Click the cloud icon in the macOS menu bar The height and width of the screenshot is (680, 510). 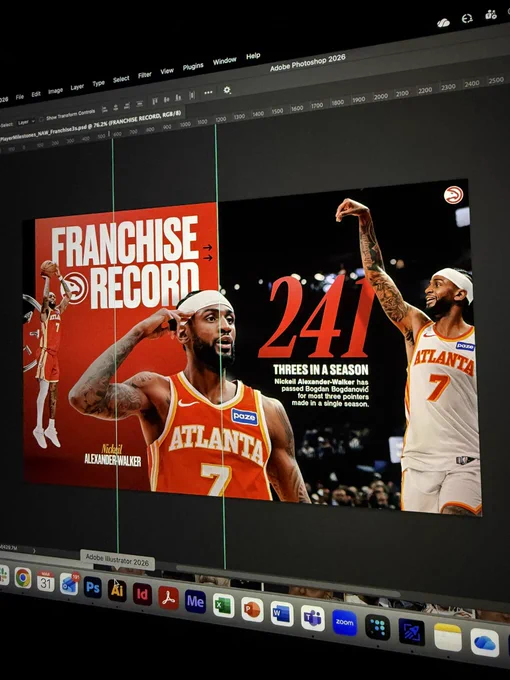tap(443, 23)
